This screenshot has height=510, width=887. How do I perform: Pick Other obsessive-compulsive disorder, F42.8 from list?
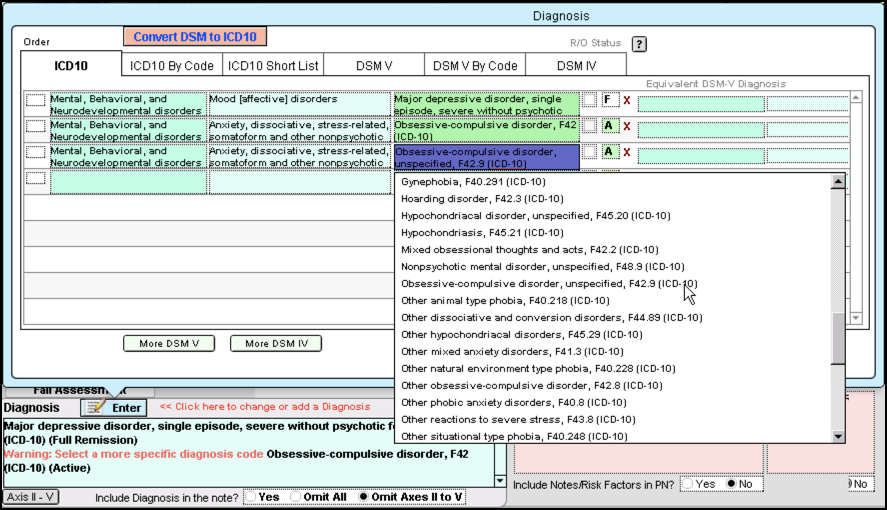(531, 385)
